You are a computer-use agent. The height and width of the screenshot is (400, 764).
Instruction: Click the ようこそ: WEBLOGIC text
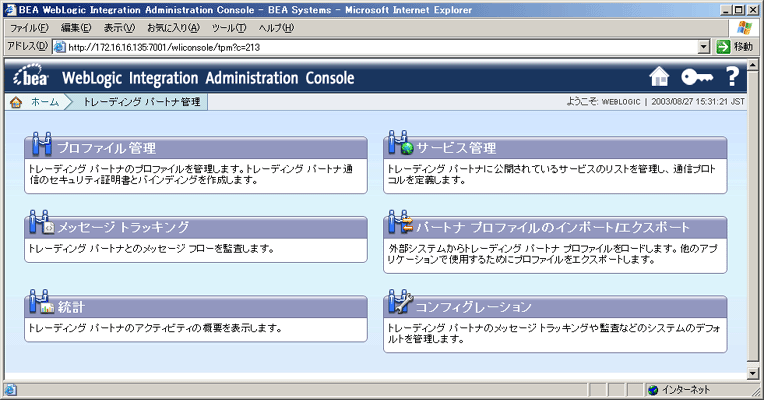(603, 101)
